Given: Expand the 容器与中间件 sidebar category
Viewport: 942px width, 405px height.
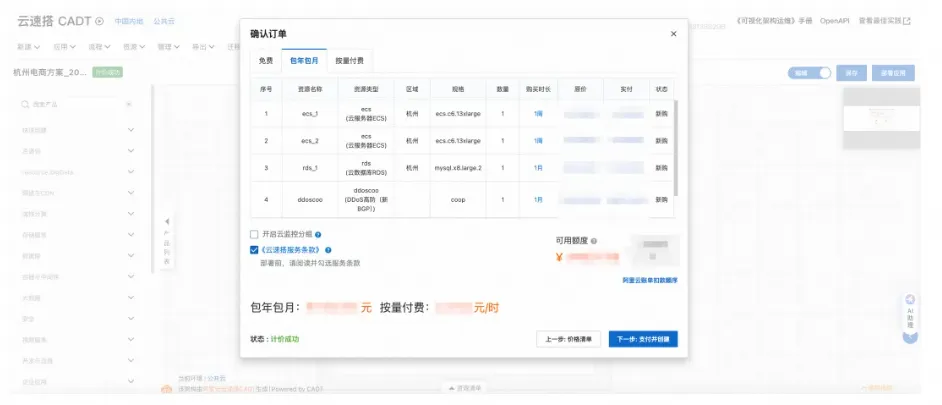Looking at the screenshot, I should tap(78, 277).
